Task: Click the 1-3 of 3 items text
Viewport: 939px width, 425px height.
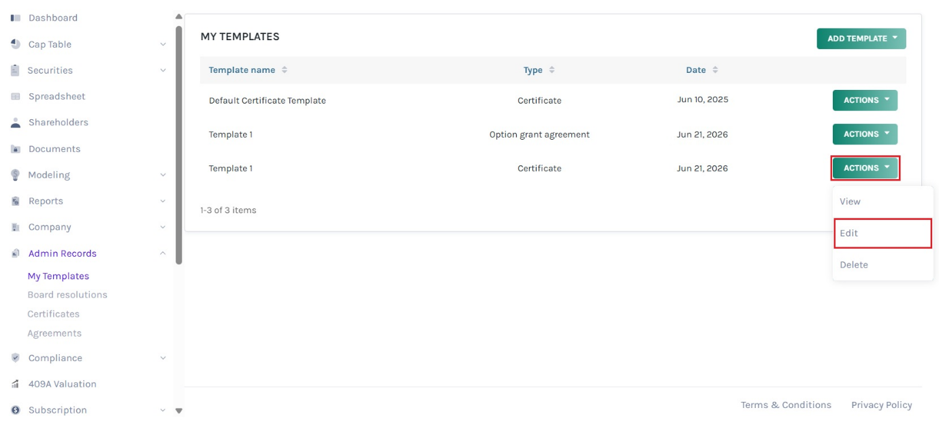Action: tap(228, 210)
